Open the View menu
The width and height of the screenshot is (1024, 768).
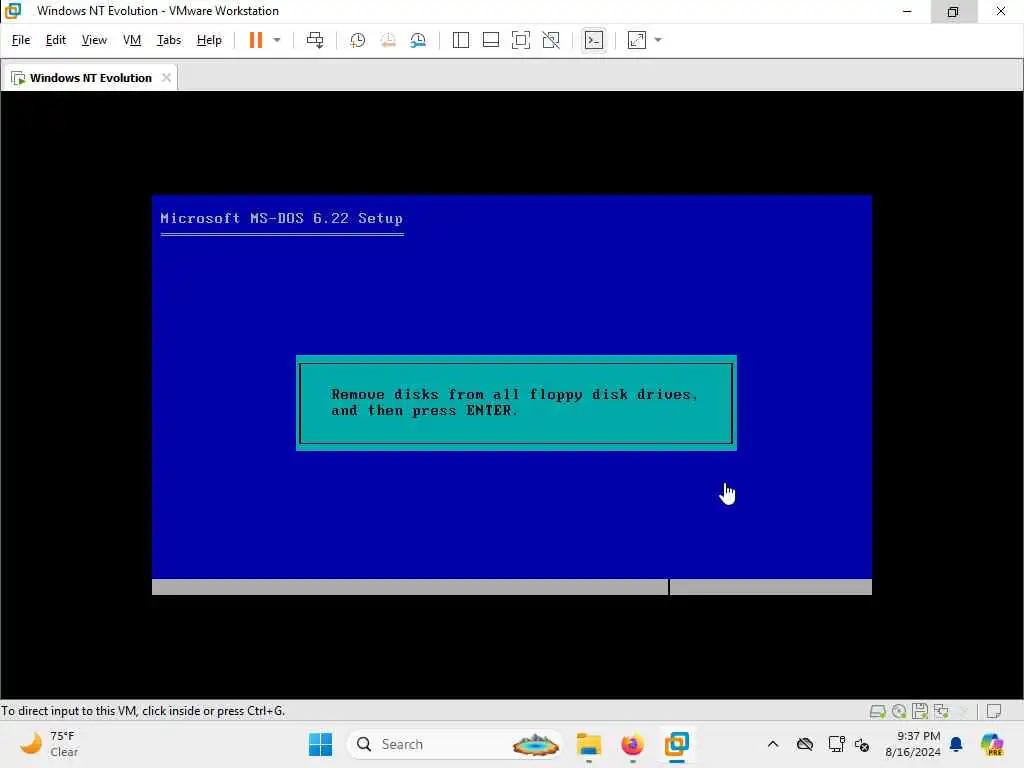pos(94,40)
